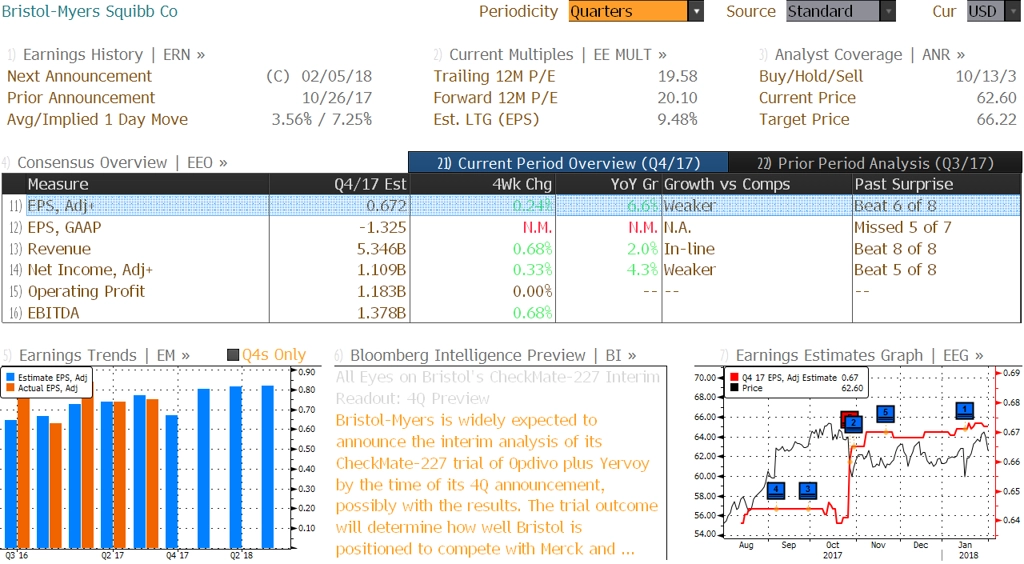Click Avg/Implied 1 Day Move value

322,119
